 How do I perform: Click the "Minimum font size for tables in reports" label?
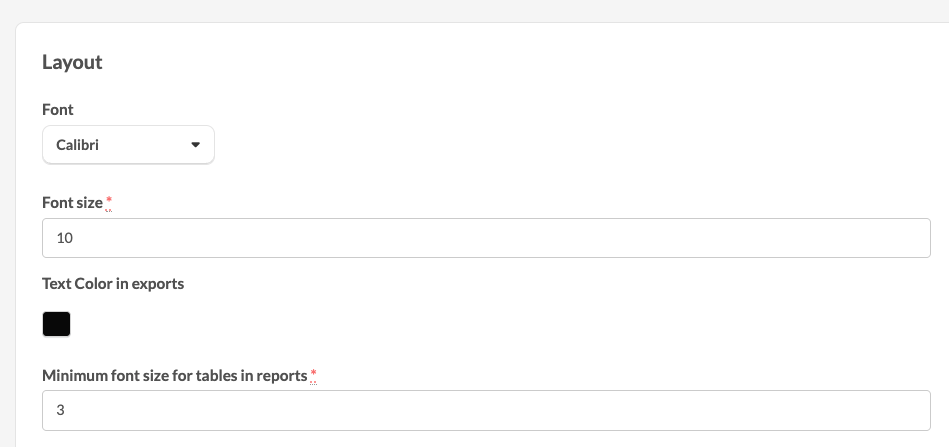[x=174, y=376]
